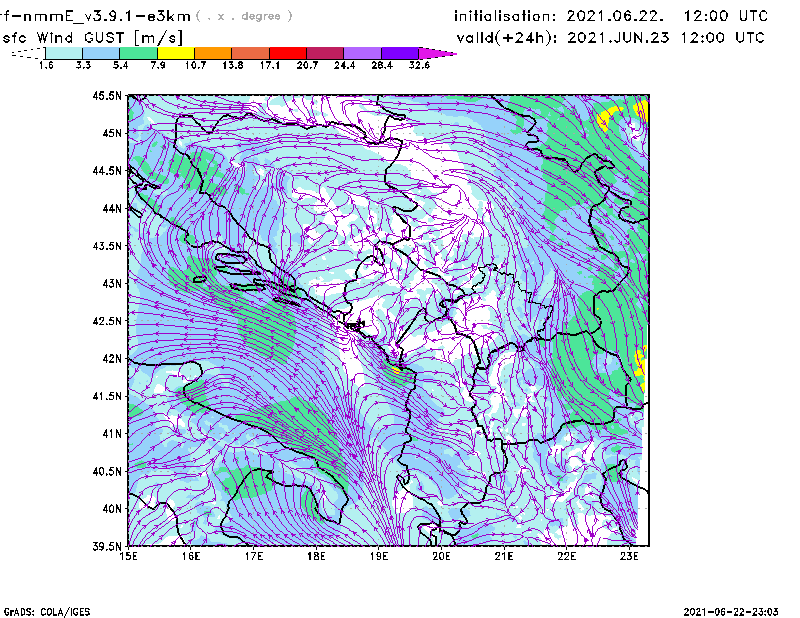The height and width of the screenshot is (618, 800).
Task: Click the '45.5N' latitude label
Action: [x=107, y=95]
